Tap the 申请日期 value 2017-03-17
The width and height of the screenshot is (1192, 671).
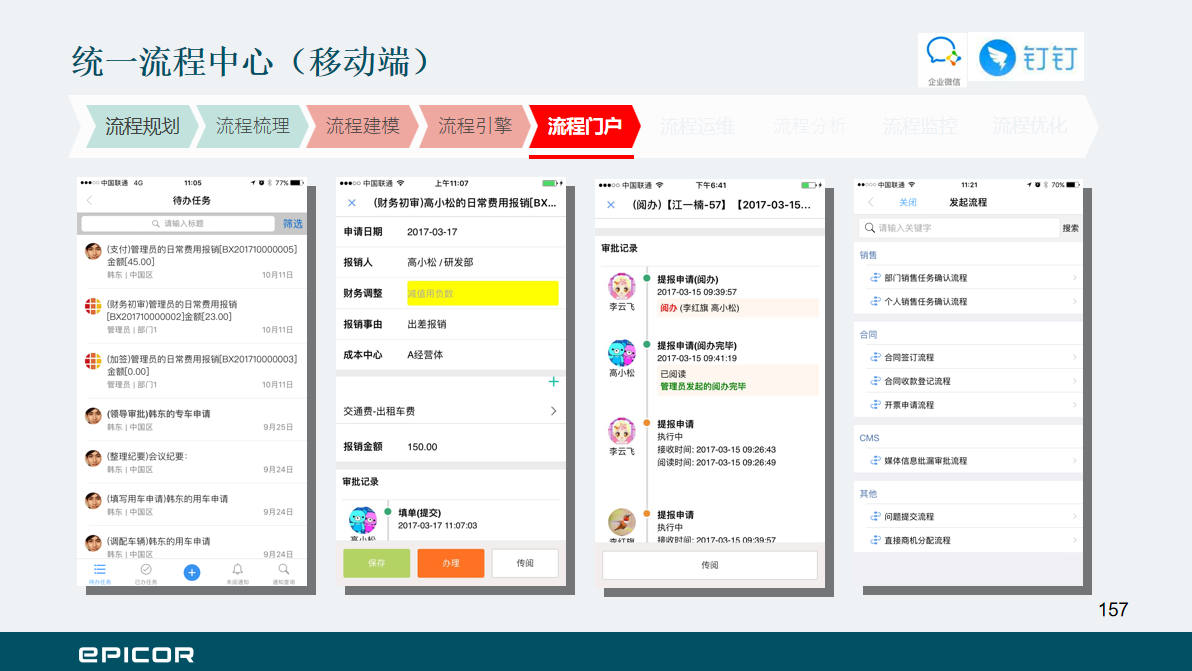432,232
